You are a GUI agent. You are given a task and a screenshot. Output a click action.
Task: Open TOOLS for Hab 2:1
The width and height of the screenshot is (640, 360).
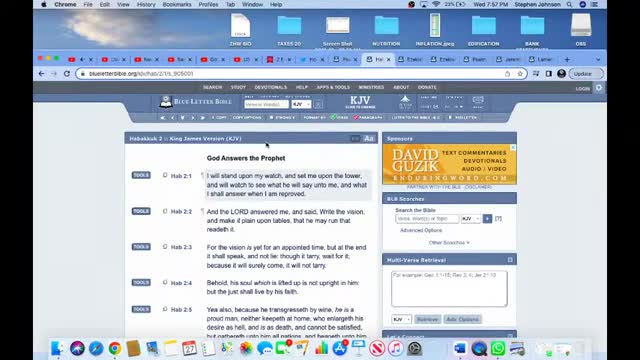tap(141, 175)
